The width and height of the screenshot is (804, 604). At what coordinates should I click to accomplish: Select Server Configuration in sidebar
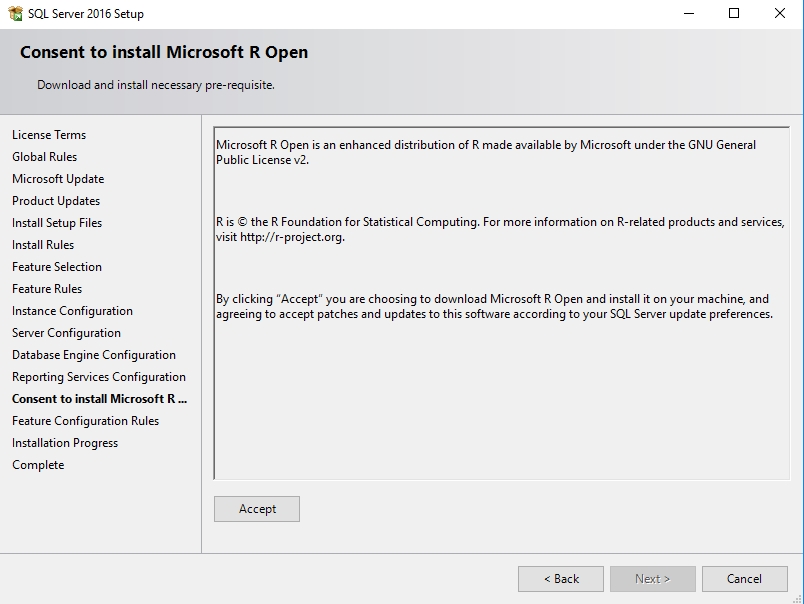66,333
